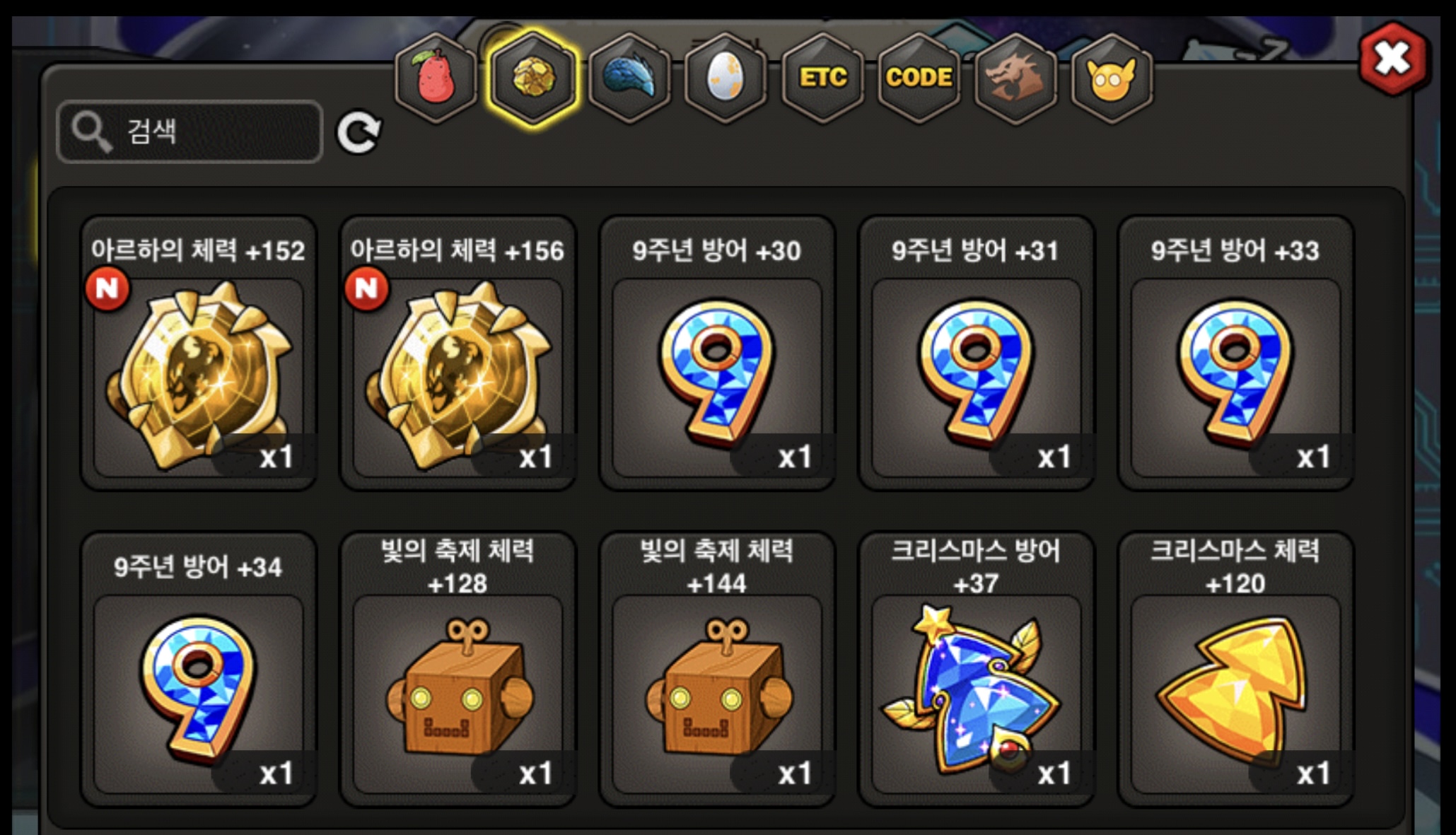Open the yellow horned mask tab
This screenshot has height=835, width=1456.
1112,78
